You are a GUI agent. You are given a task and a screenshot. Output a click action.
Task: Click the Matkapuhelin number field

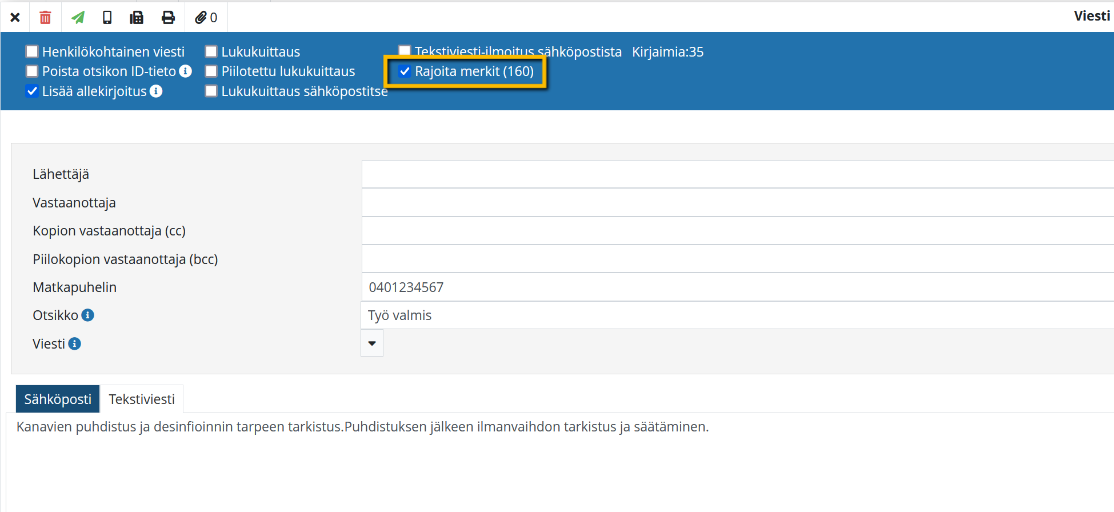tap(737, 287)
